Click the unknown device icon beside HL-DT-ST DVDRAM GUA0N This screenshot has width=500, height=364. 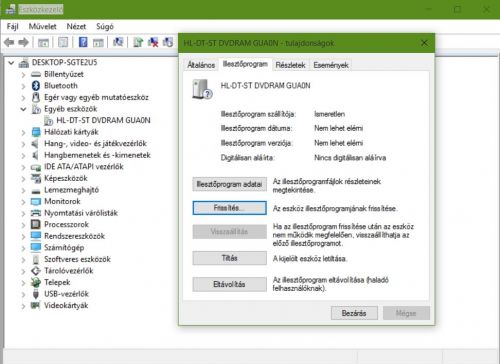point(48,121)
